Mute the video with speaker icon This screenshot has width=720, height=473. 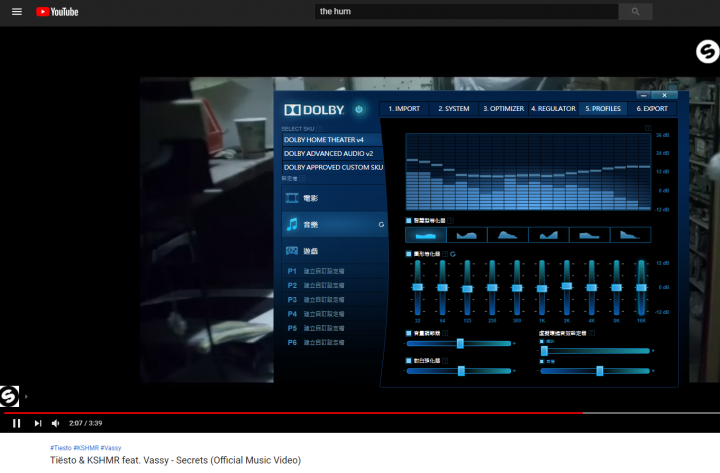(x=56, y=423)
